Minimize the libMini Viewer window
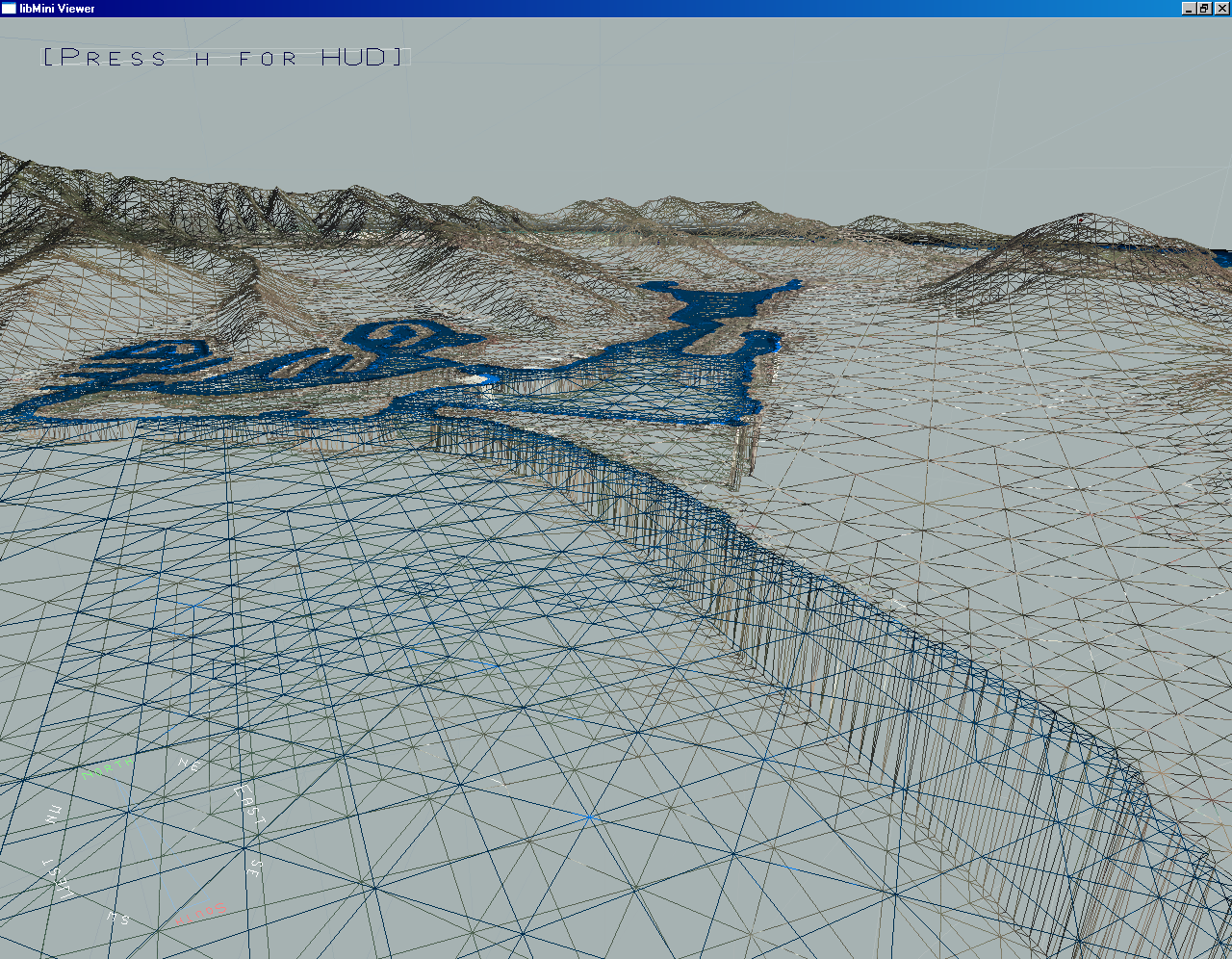 [1188, 8]
